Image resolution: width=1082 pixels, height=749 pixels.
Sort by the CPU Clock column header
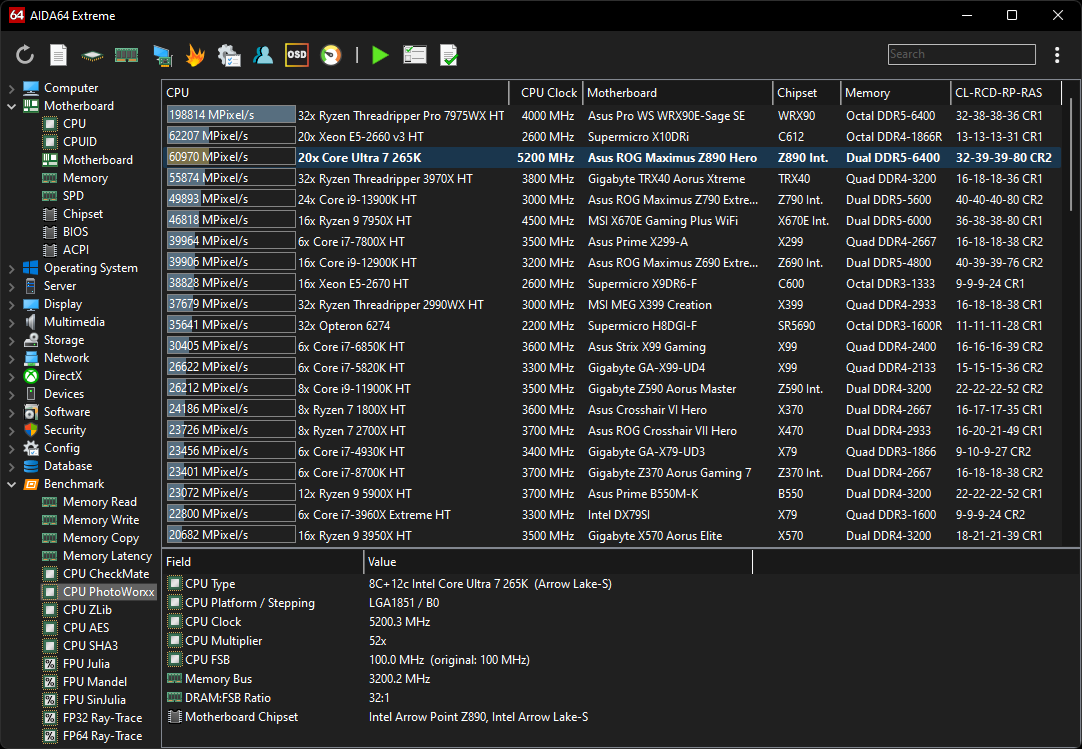(547, 93)
